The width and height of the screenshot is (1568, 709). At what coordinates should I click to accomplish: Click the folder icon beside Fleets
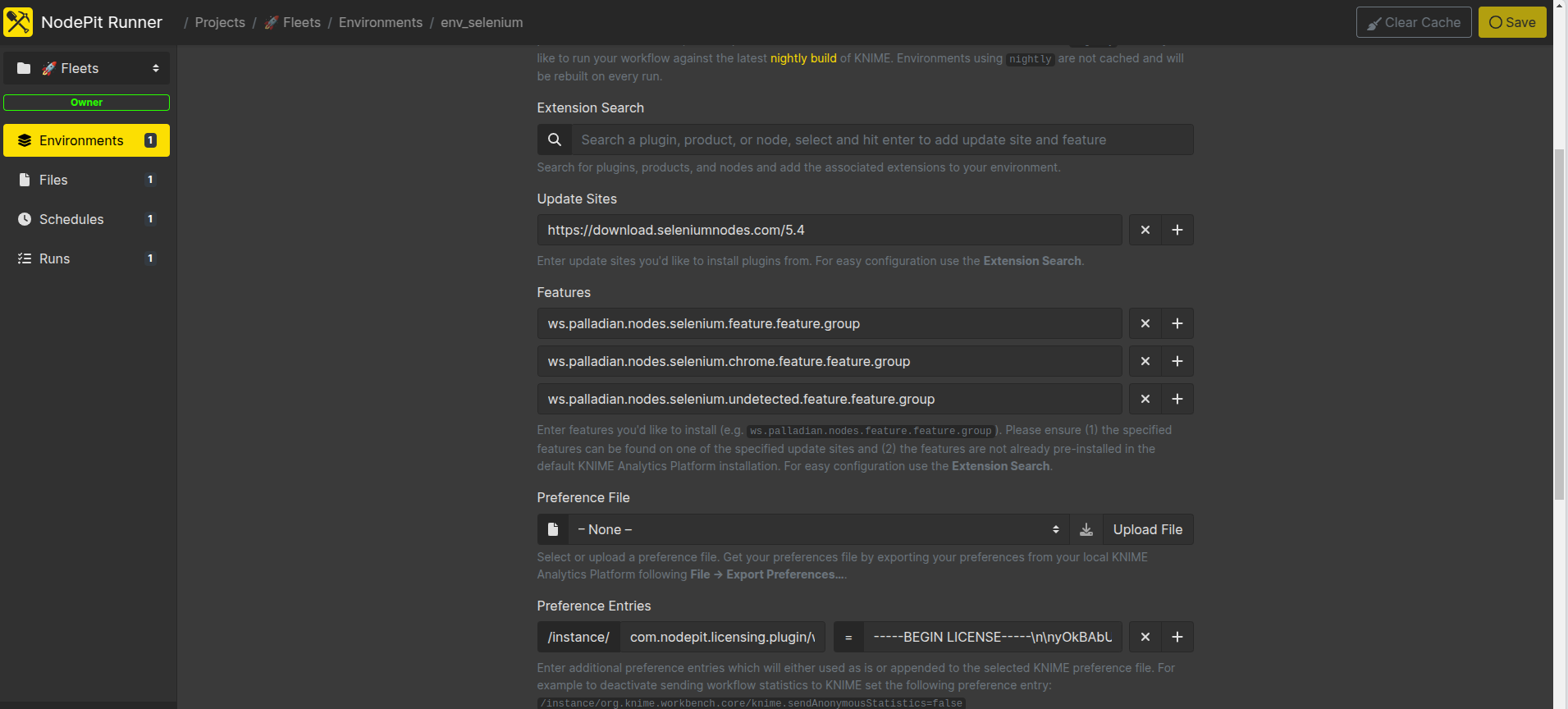point(24,68)
